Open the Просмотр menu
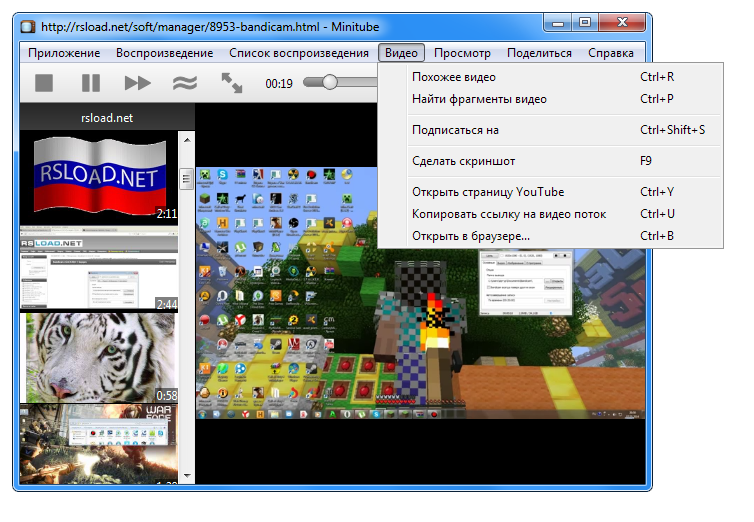The height and width of the screenshot is (522, 754). pyautogui.click(x=462, y=53)
